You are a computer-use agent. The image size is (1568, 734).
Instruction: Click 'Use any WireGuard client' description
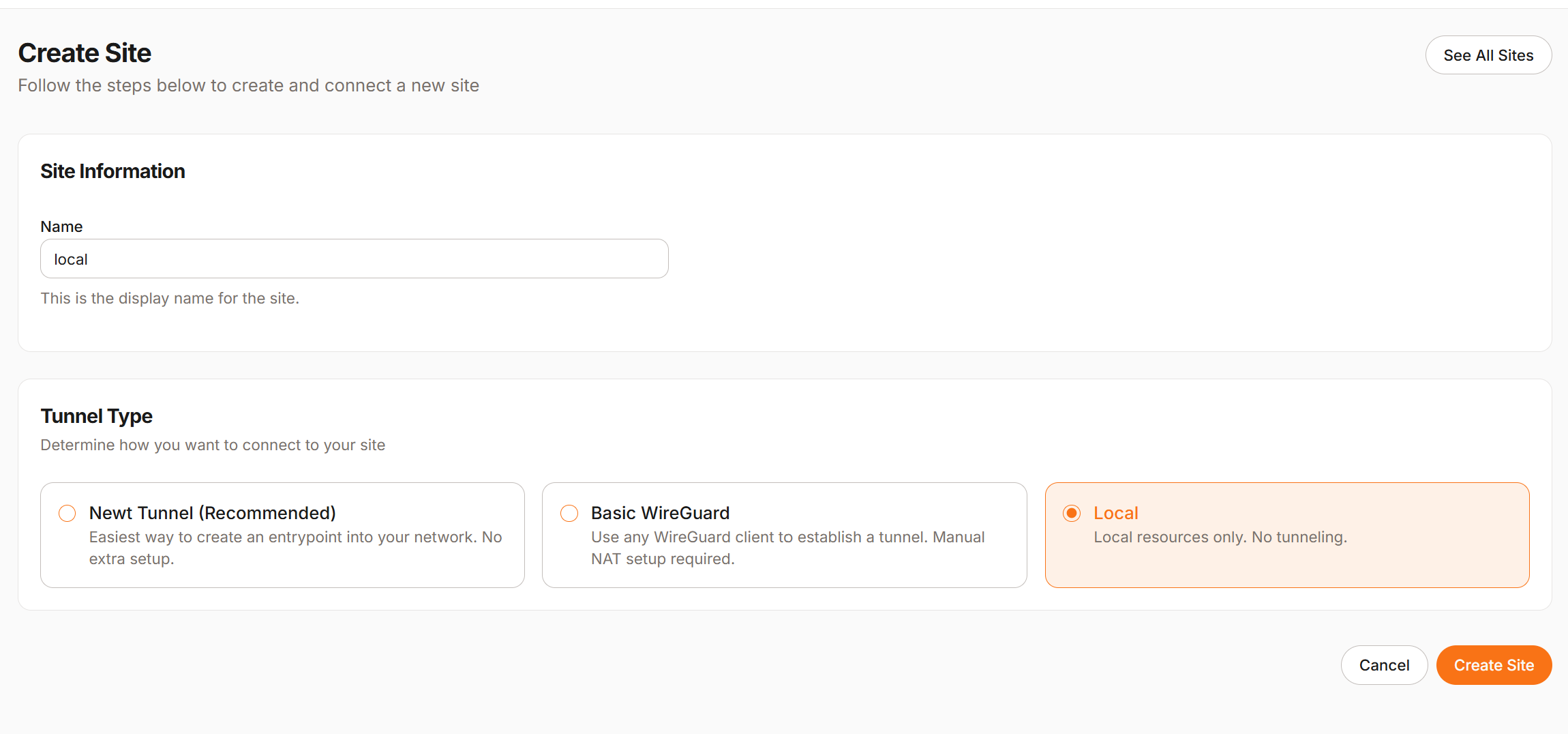pos(787,548)
